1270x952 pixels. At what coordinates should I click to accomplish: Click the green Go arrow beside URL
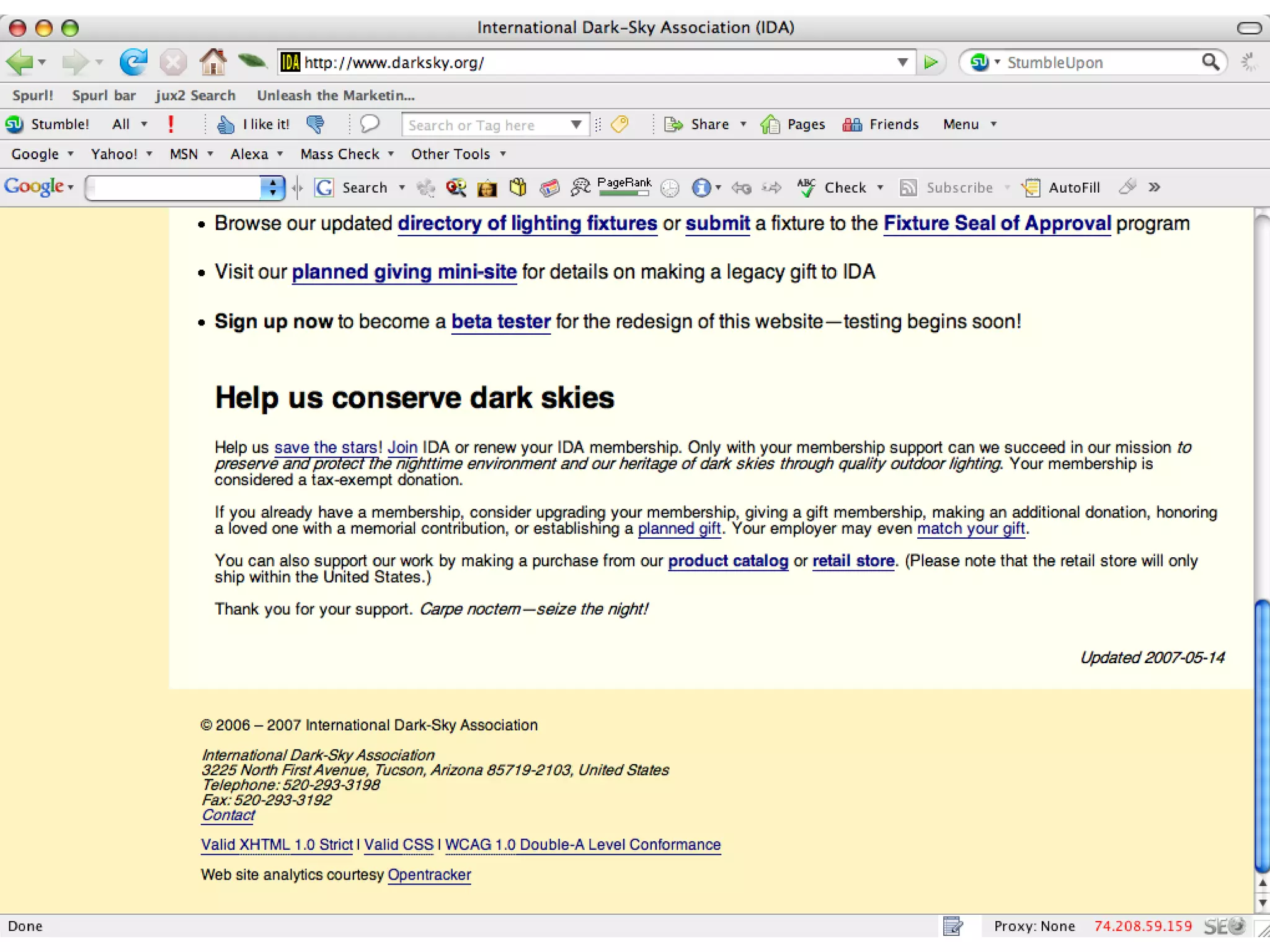click(x=930, y=62)
